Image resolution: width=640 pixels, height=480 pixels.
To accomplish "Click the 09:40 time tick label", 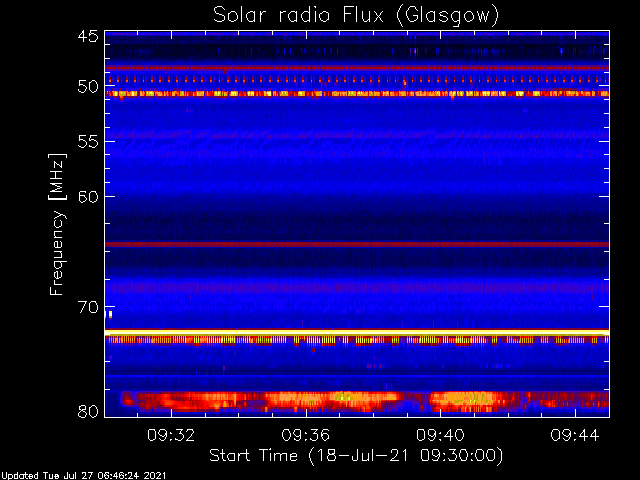I will (x=440, y=435).
